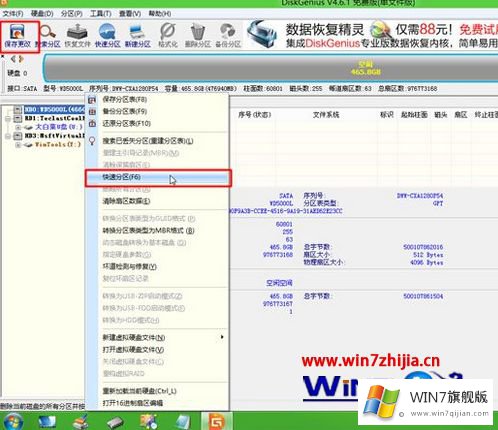498x430 pixels.
Task: Select HD1:TeclastCool disk in tree
Action: pyautogui.click(x=54, y=118)
